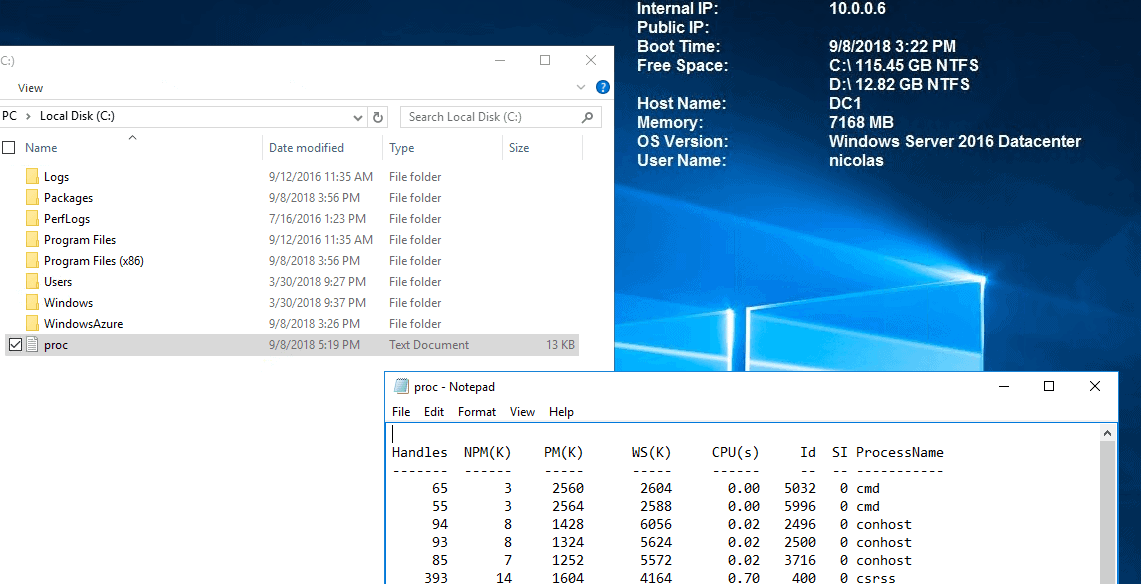Select the WindowsAzure folder icon
Image resolution: width=1141 pixels, height=584 pixels.
(x=31, y=324)
